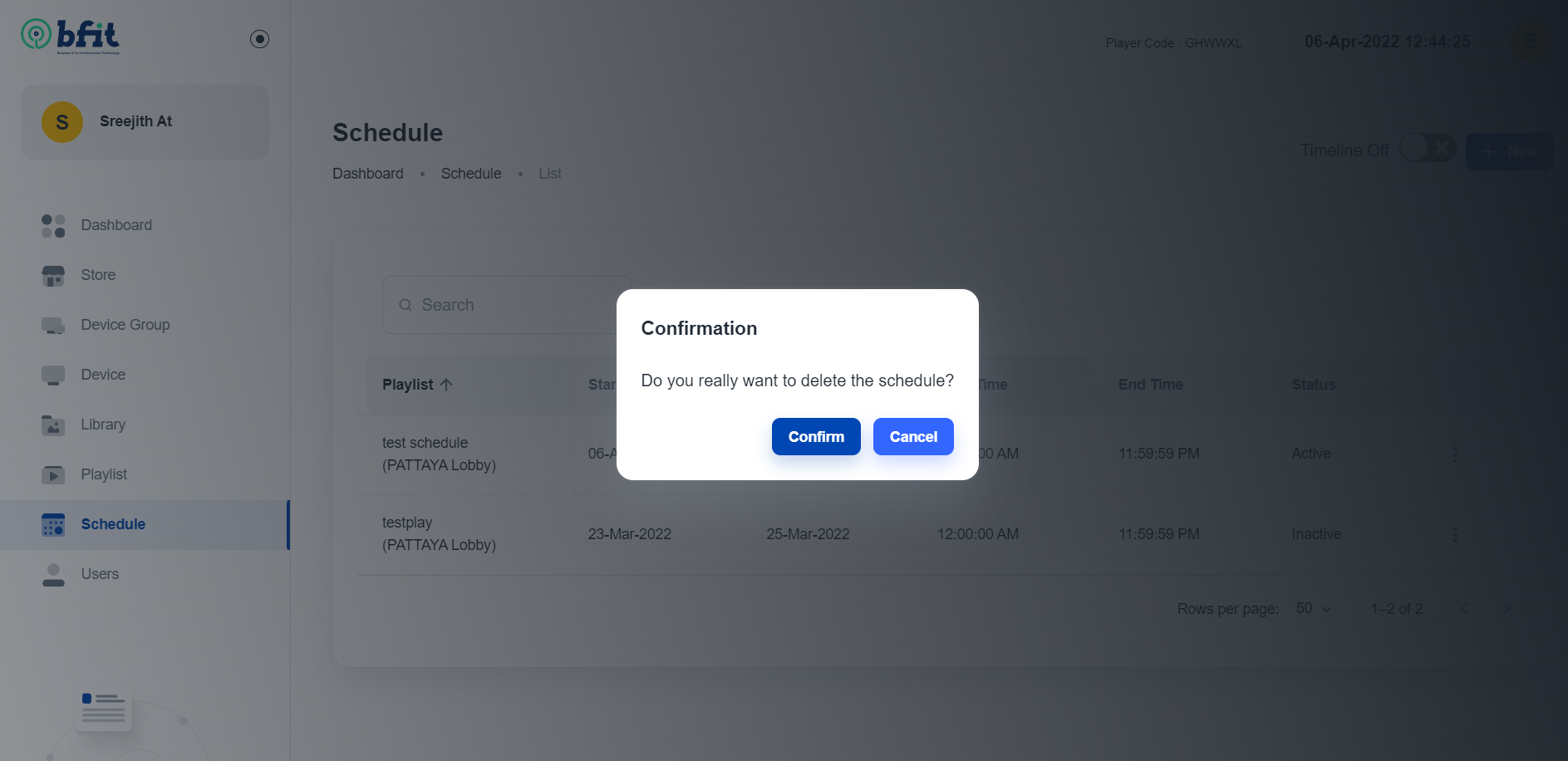Click the Schedule calendar icon
This screenshot has height=761, width=1568.
tap(53, 525)
